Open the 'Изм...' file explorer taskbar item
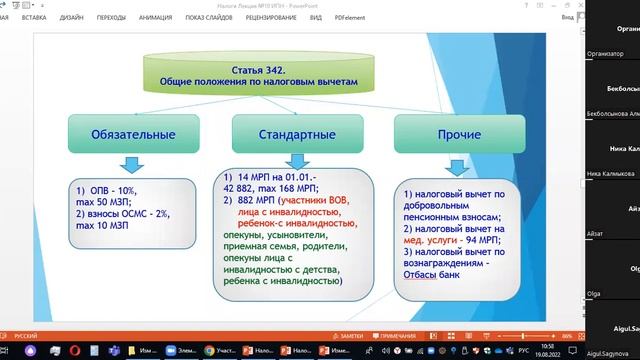 (142, 350)
